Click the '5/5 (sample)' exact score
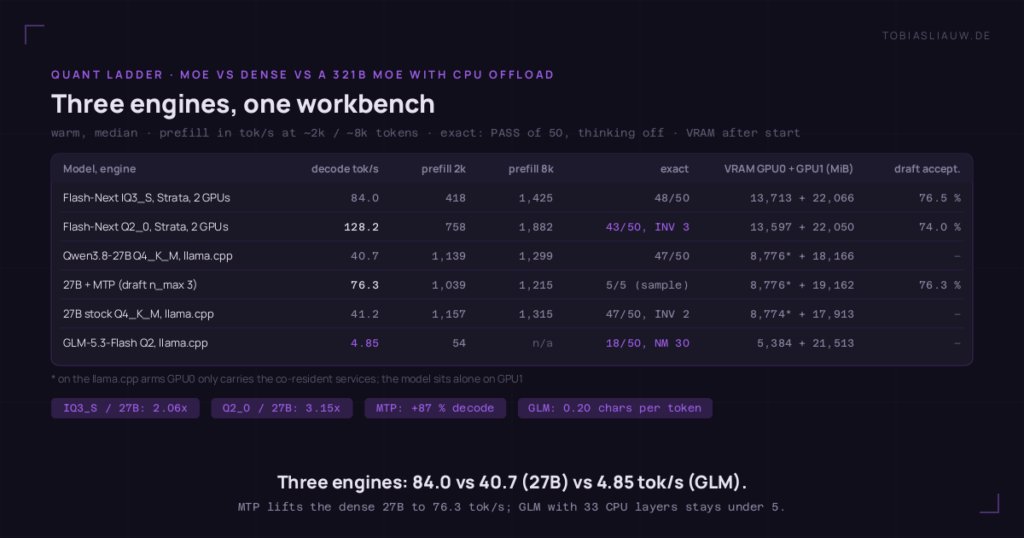This screenshot has width=1024, height=538. point(648,285)
